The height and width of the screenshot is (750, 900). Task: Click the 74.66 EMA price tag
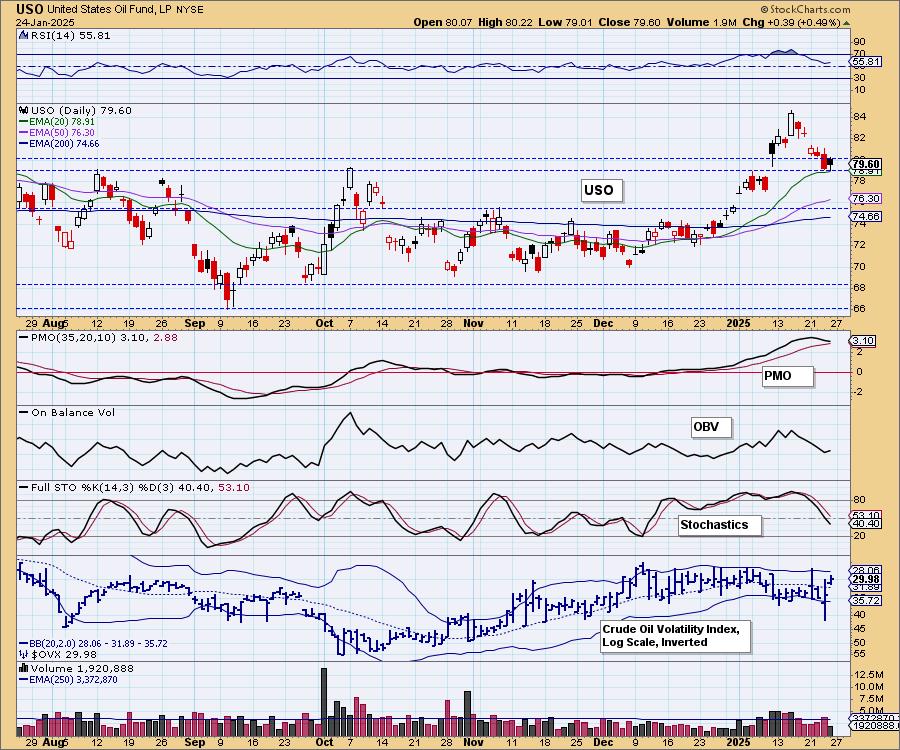867,216
